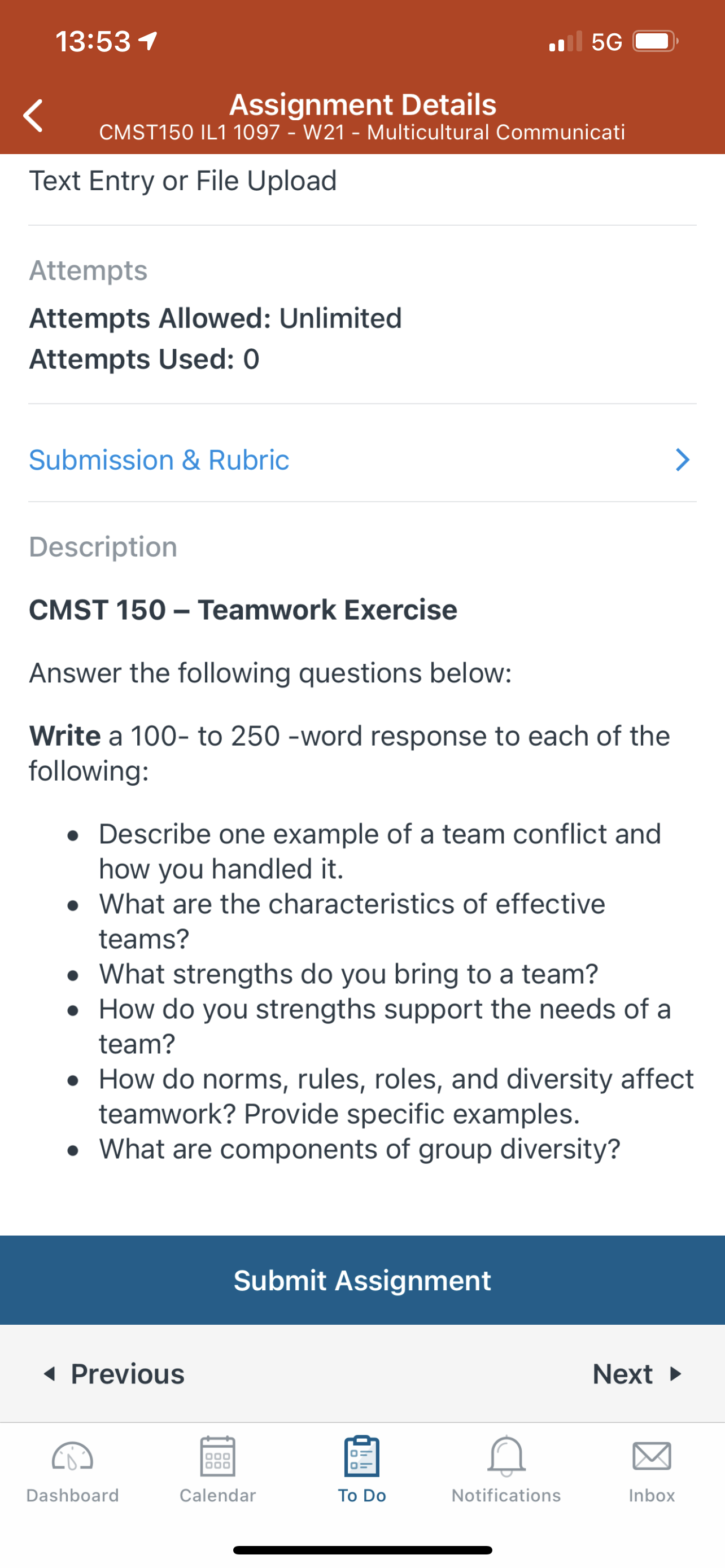Tap the CMST150 course subtitle
This screenshot has height=1568, width=725.
362,132
